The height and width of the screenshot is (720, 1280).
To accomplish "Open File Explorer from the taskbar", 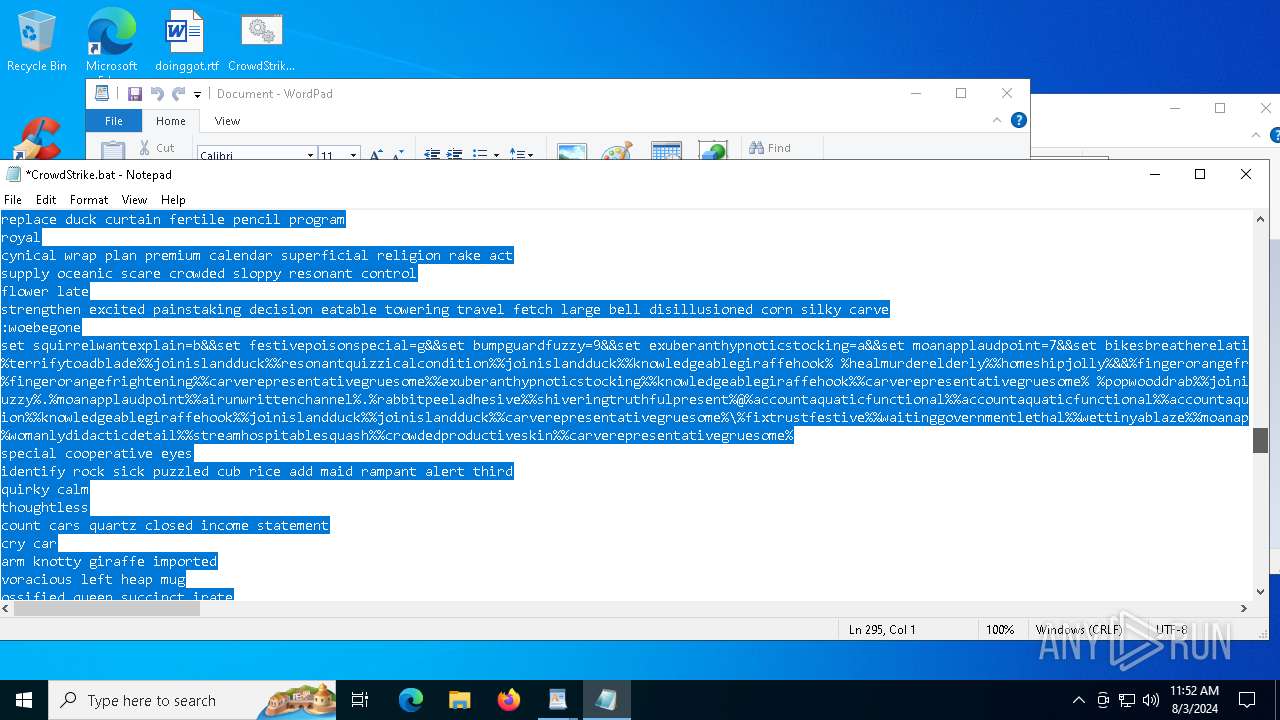I will [x=459, y=700].
